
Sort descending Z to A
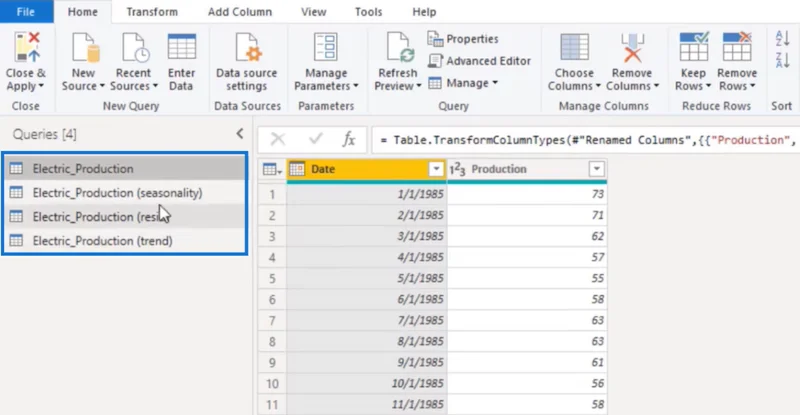coord(782,60)
